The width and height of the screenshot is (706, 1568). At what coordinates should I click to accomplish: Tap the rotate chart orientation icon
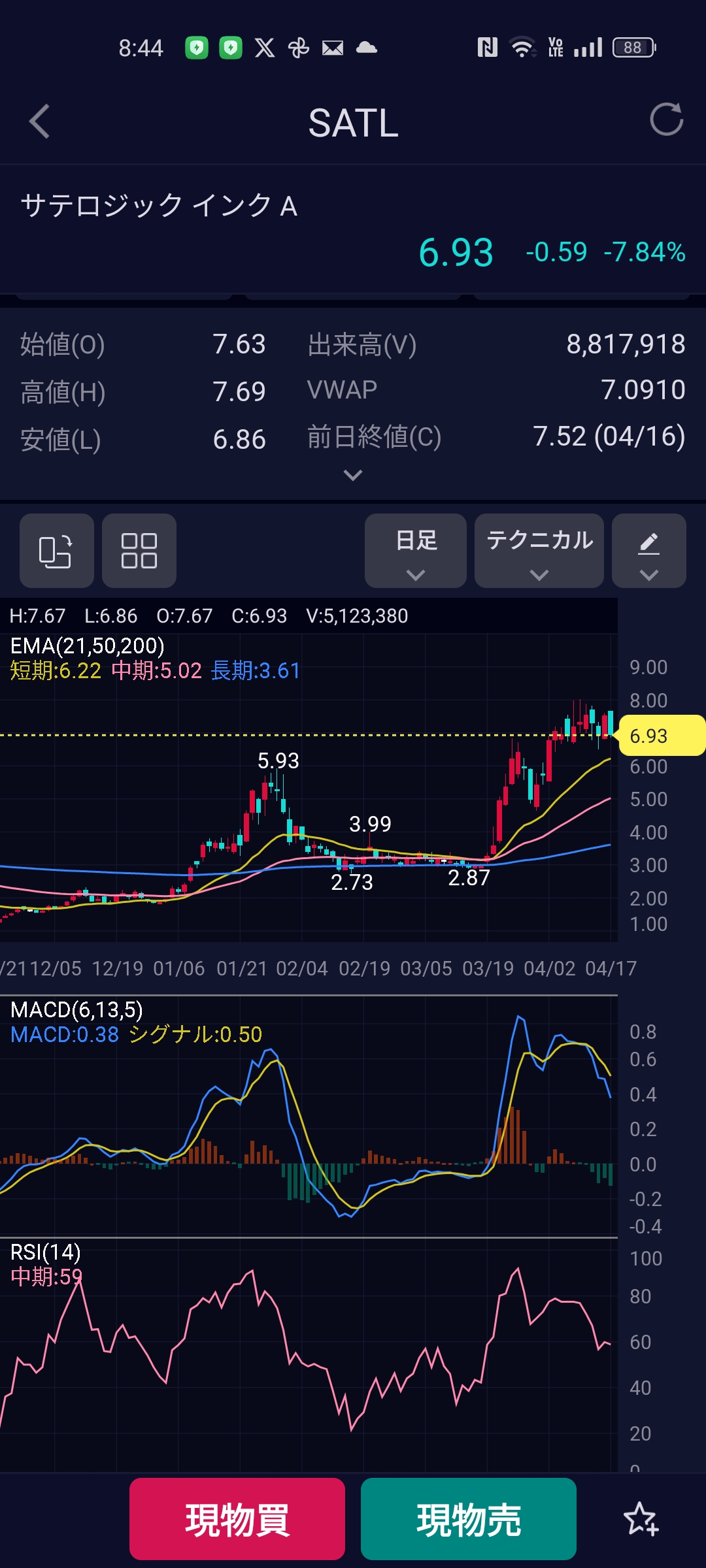click(56, 551)
